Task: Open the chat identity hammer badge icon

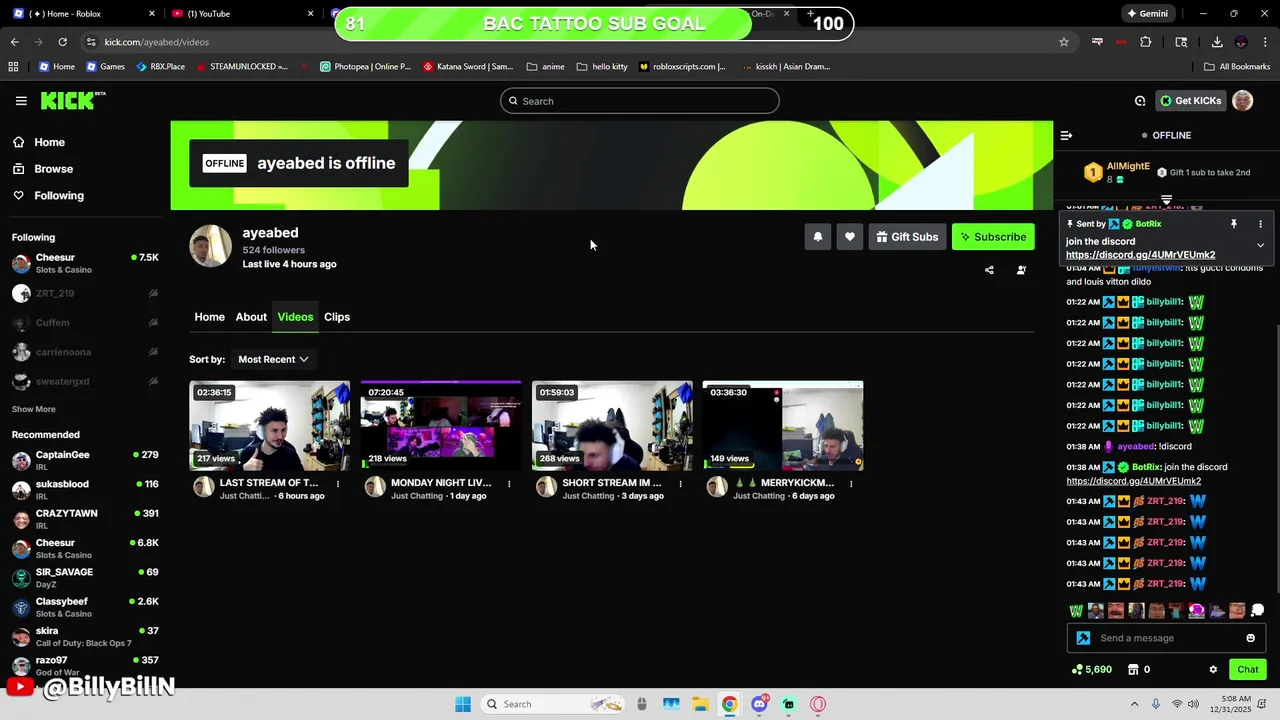Action: pos(1083,638)
